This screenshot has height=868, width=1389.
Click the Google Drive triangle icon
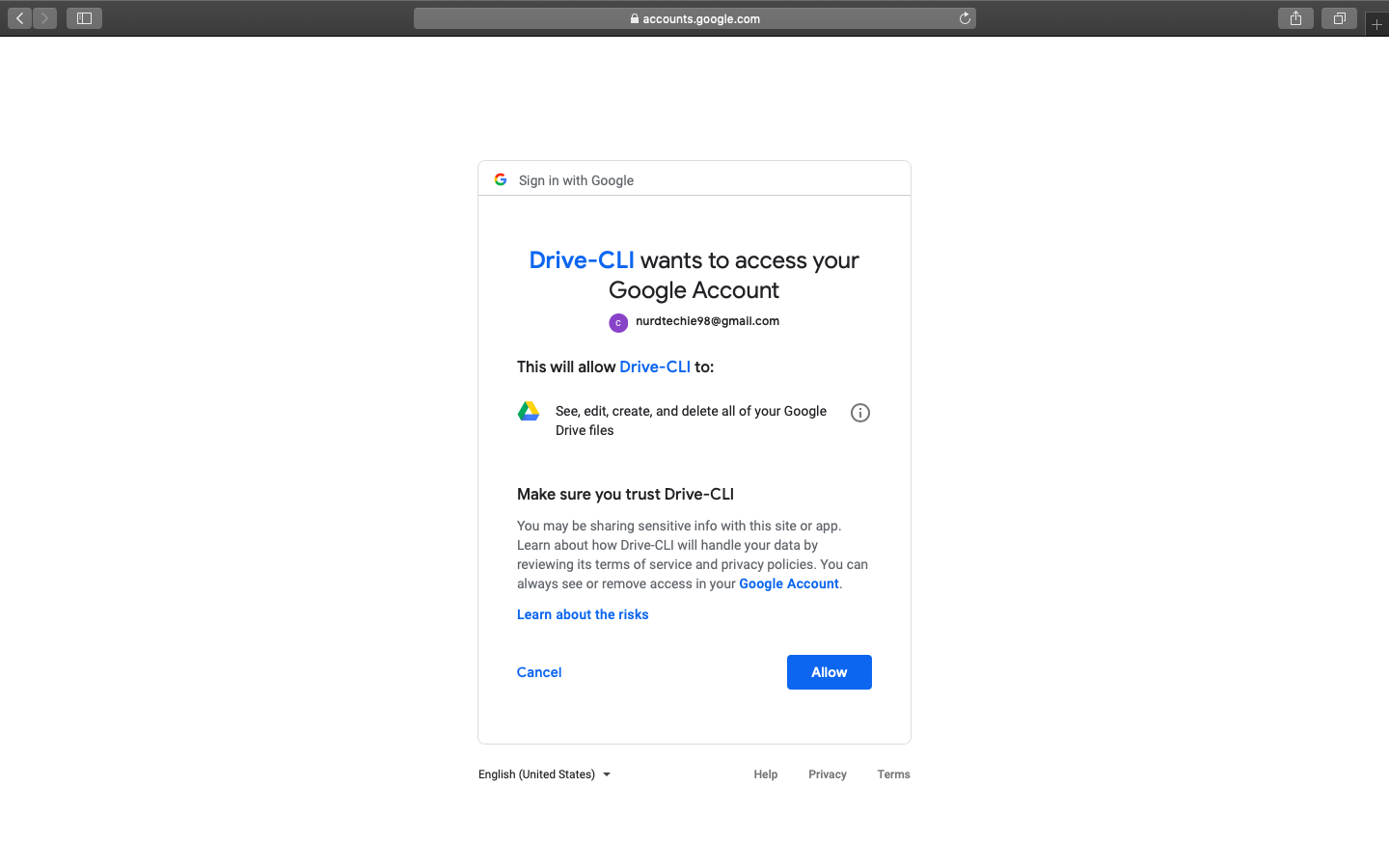coord(529,411)
